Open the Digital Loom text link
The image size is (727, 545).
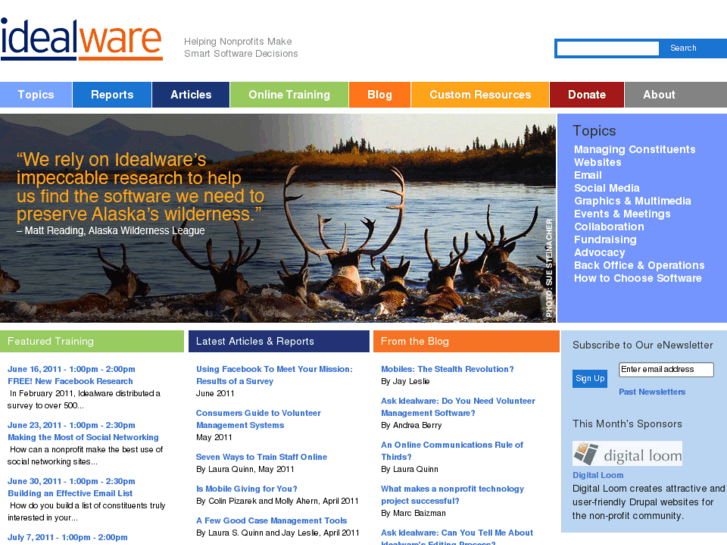click(598, 475)
